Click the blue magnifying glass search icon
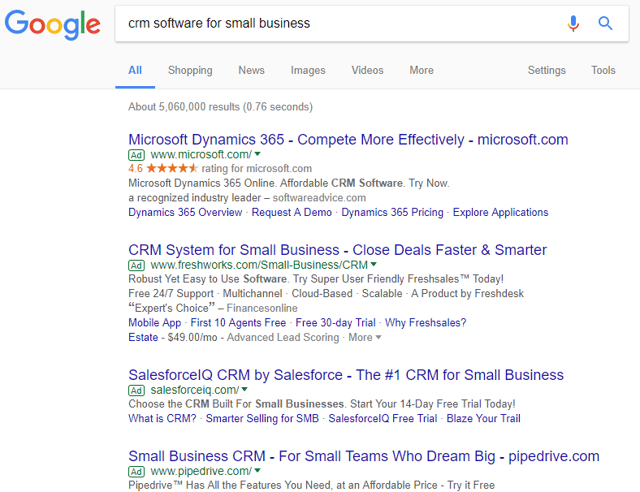 (605, 24)
